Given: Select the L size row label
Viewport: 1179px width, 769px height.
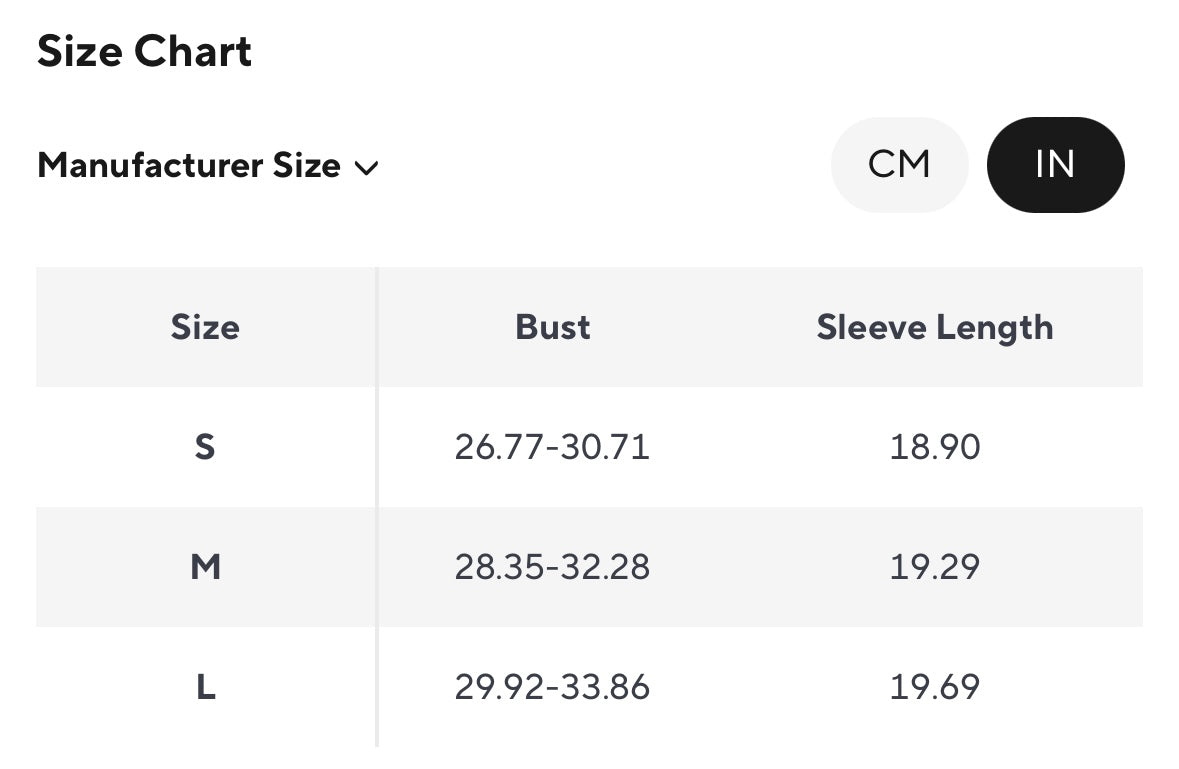Looking at the screenshot, I should tap(205, 687).
